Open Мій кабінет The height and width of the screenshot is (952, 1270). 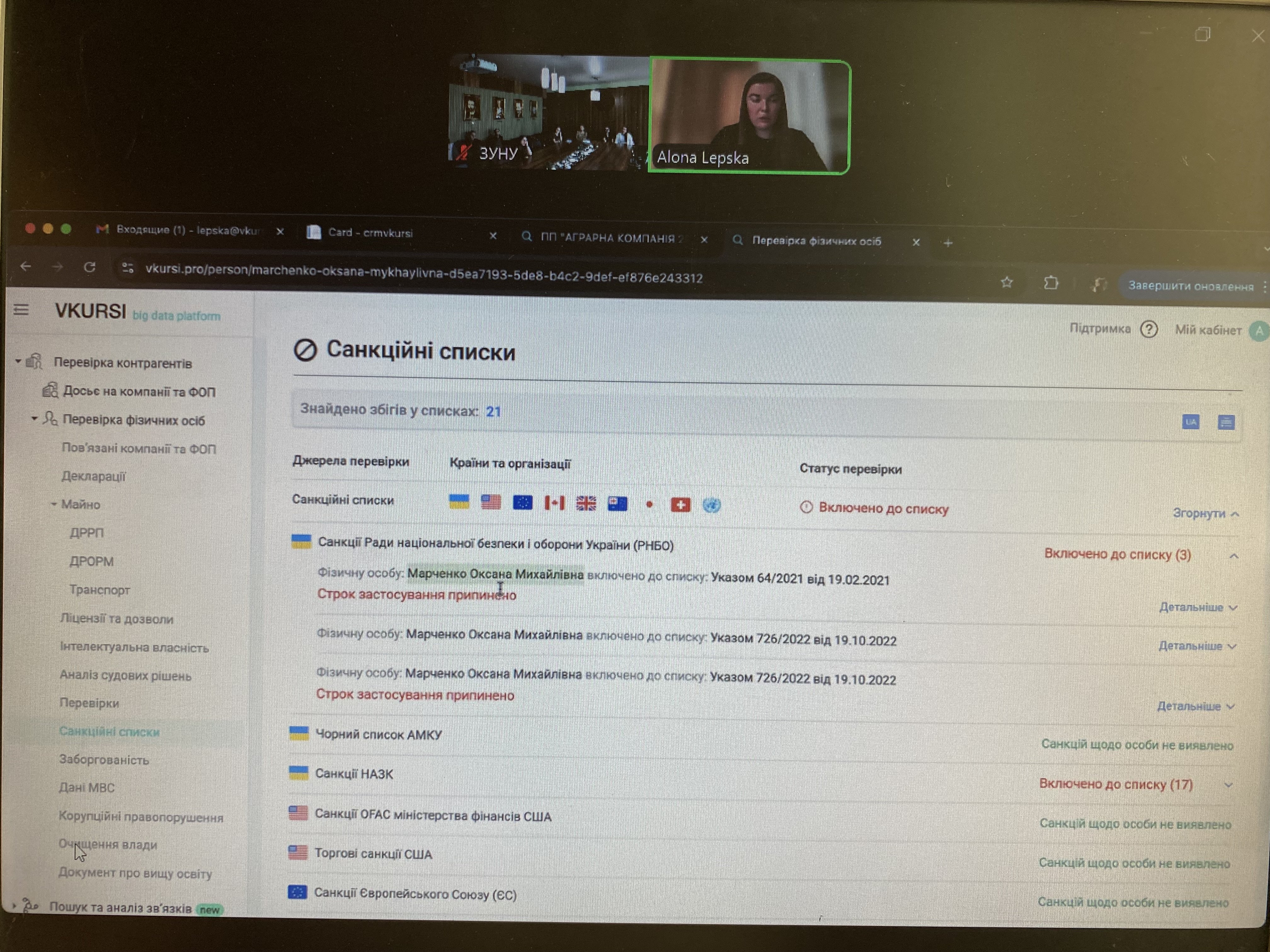click(x=1208, y=330)
